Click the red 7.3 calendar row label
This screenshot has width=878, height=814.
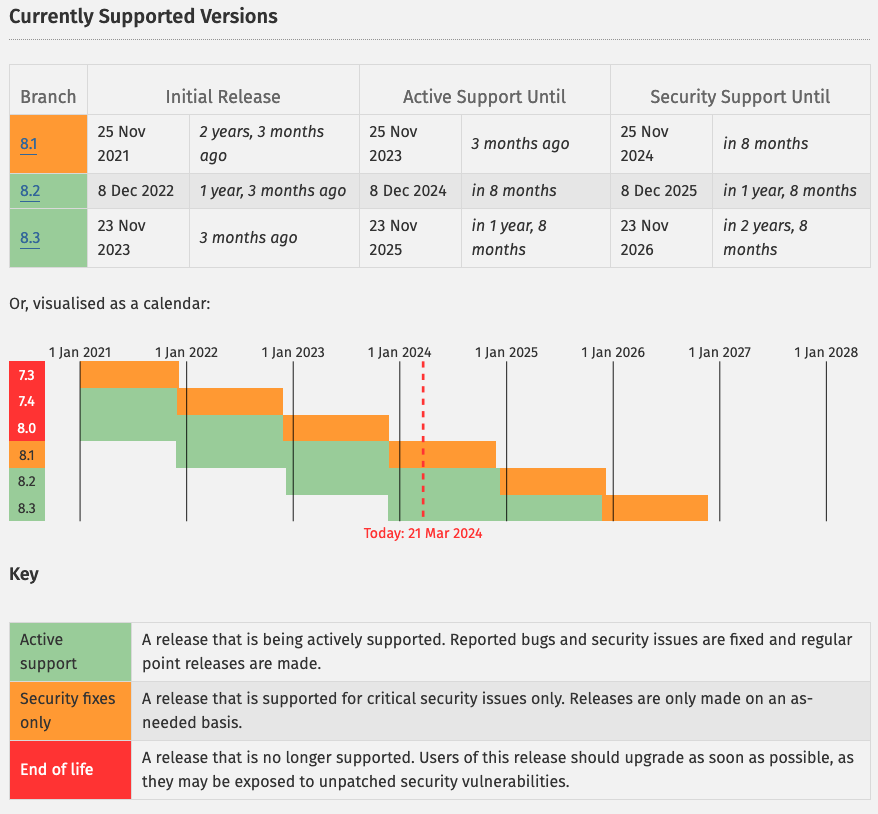click(x=26, y=375)
